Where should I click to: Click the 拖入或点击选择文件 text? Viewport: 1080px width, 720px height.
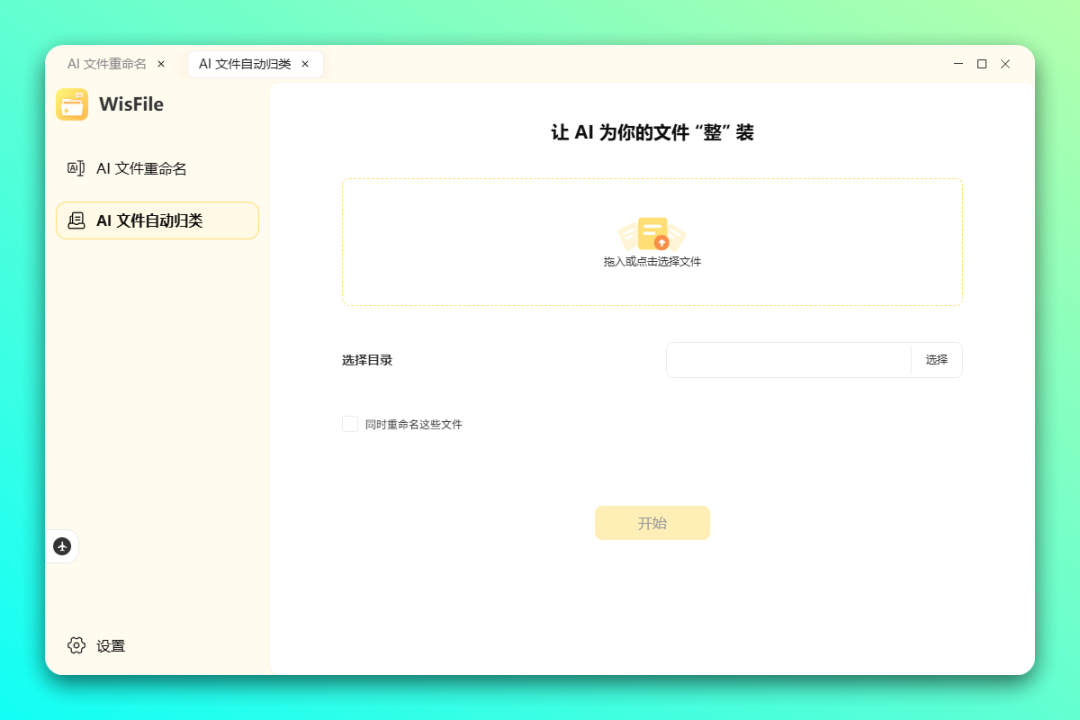click(x=652, y=262)
